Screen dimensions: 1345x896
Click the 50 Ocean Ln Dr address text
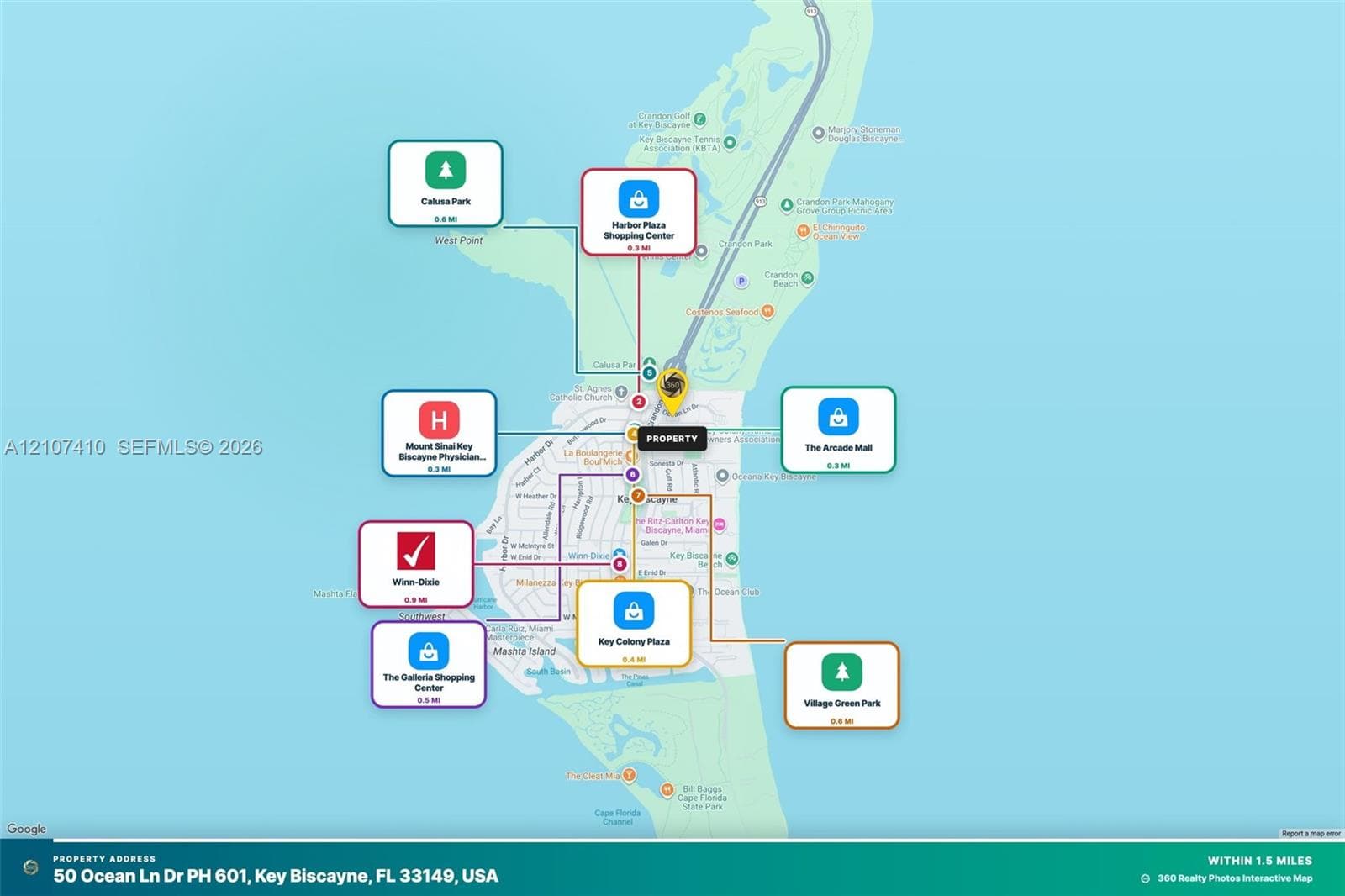tap(276, 876)
